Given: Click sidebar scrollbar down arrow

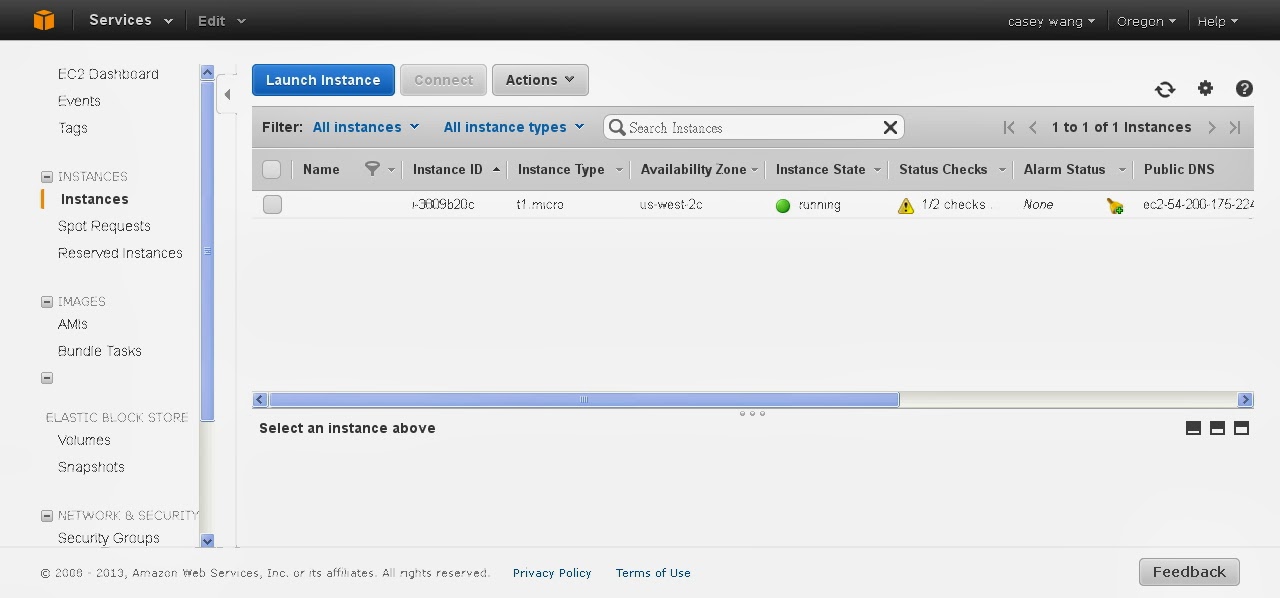Looking at the screenshot, I should (207, 541).
